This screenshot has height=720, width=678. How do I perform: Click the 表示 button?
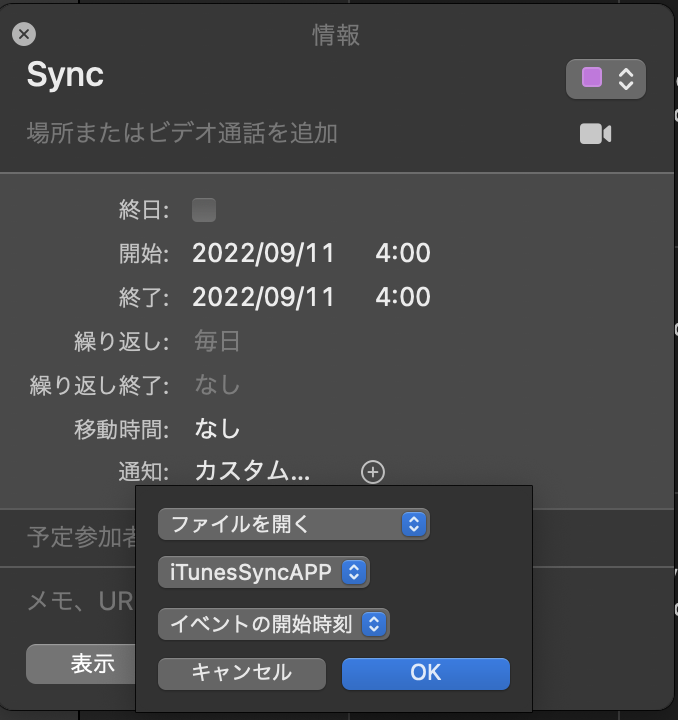(x=90, y=664)
